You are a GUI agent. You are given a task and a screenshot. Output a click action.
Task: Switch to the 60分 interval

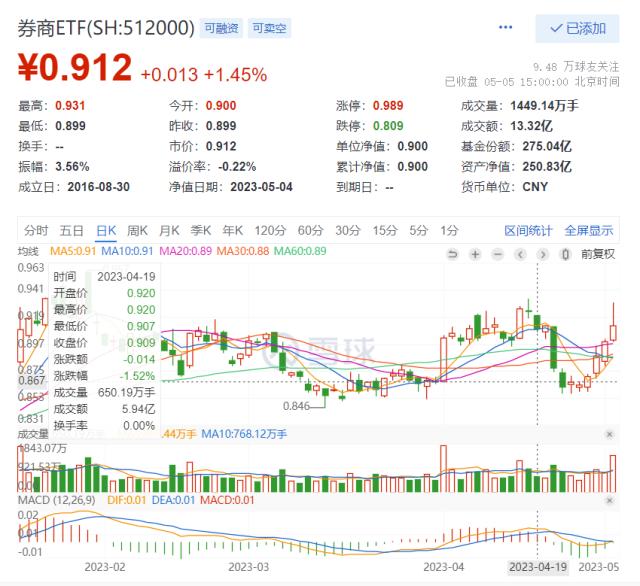point(310,231)
